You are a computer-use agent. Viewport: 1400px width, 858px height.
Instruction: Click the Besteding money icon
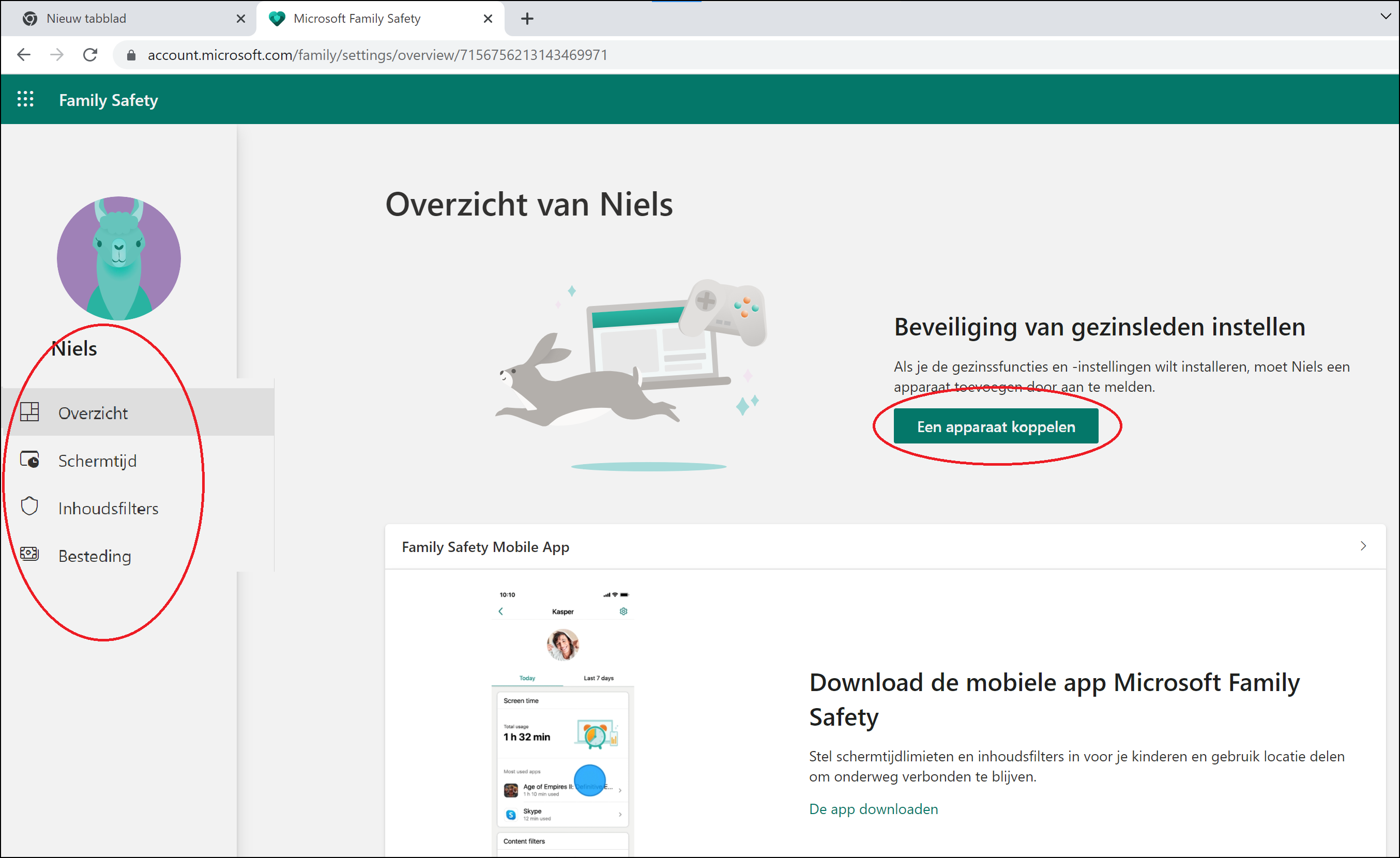(29, 554)
